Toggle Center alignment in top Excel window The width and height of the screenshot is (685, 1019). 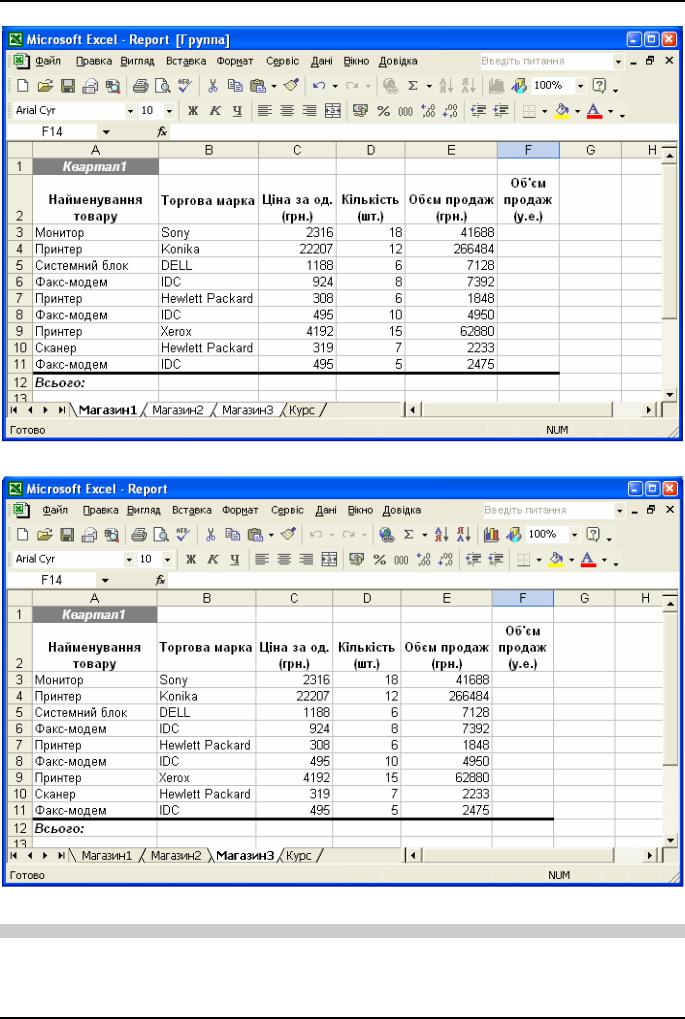[287, 111]
